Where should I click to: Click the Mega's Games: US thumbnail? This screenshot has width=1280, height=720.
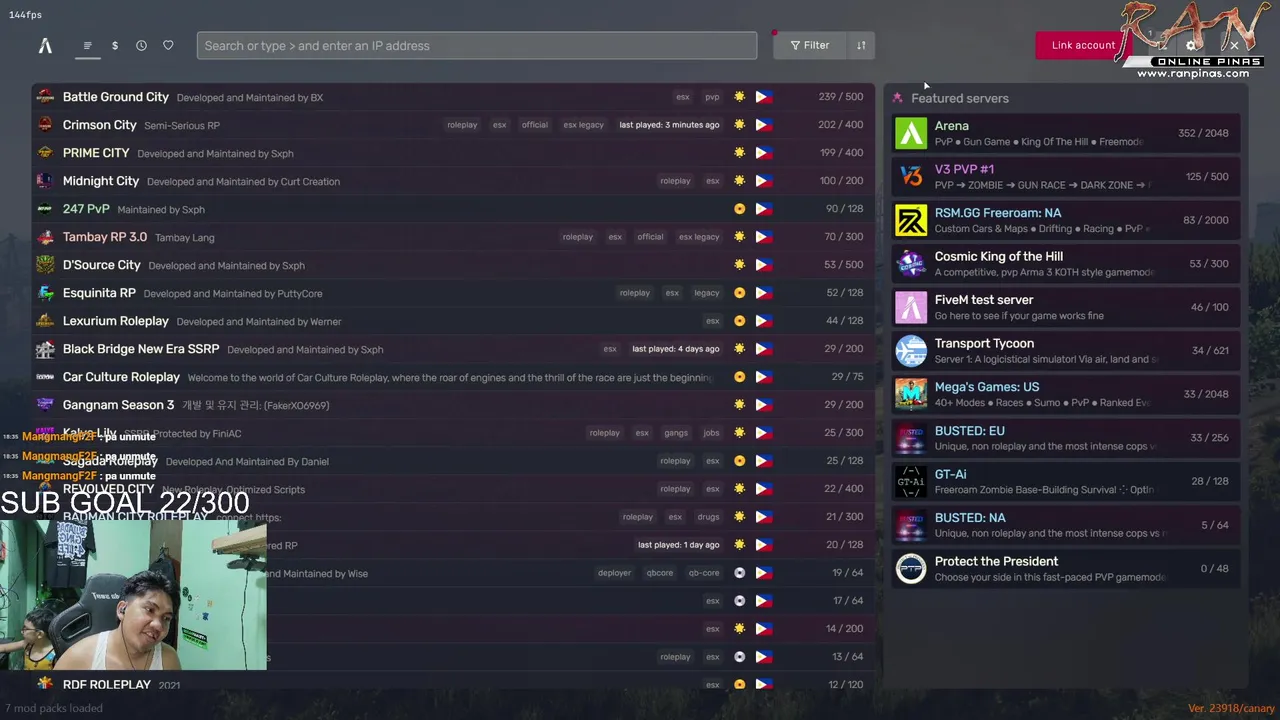(911, 394)
